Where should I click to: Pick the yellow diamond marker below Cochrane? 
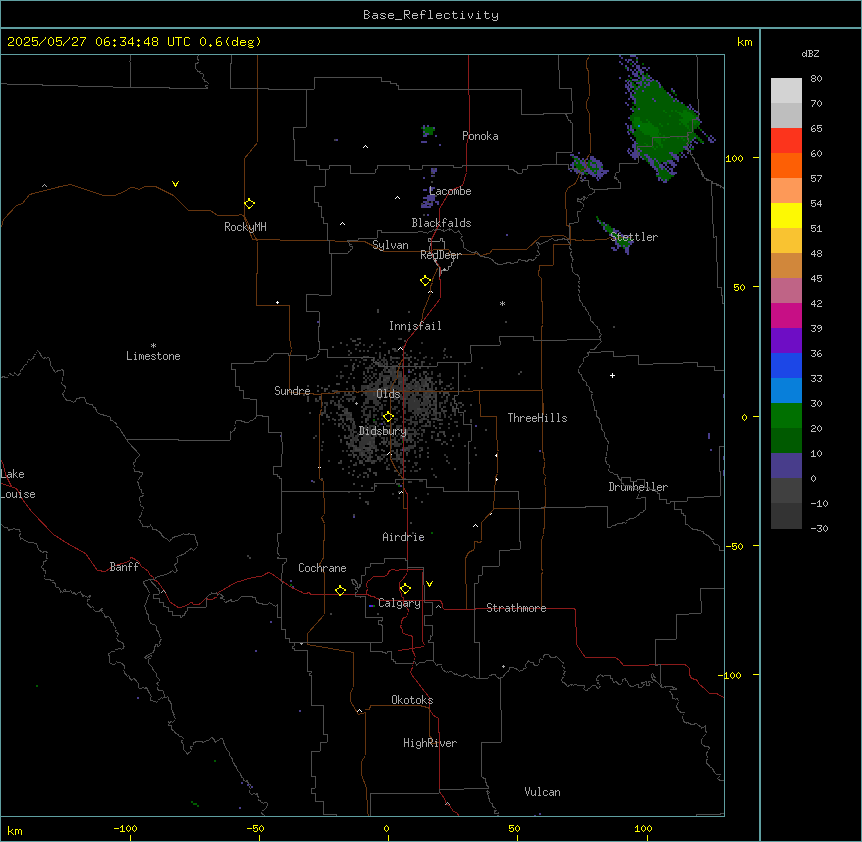click(340, 590)
